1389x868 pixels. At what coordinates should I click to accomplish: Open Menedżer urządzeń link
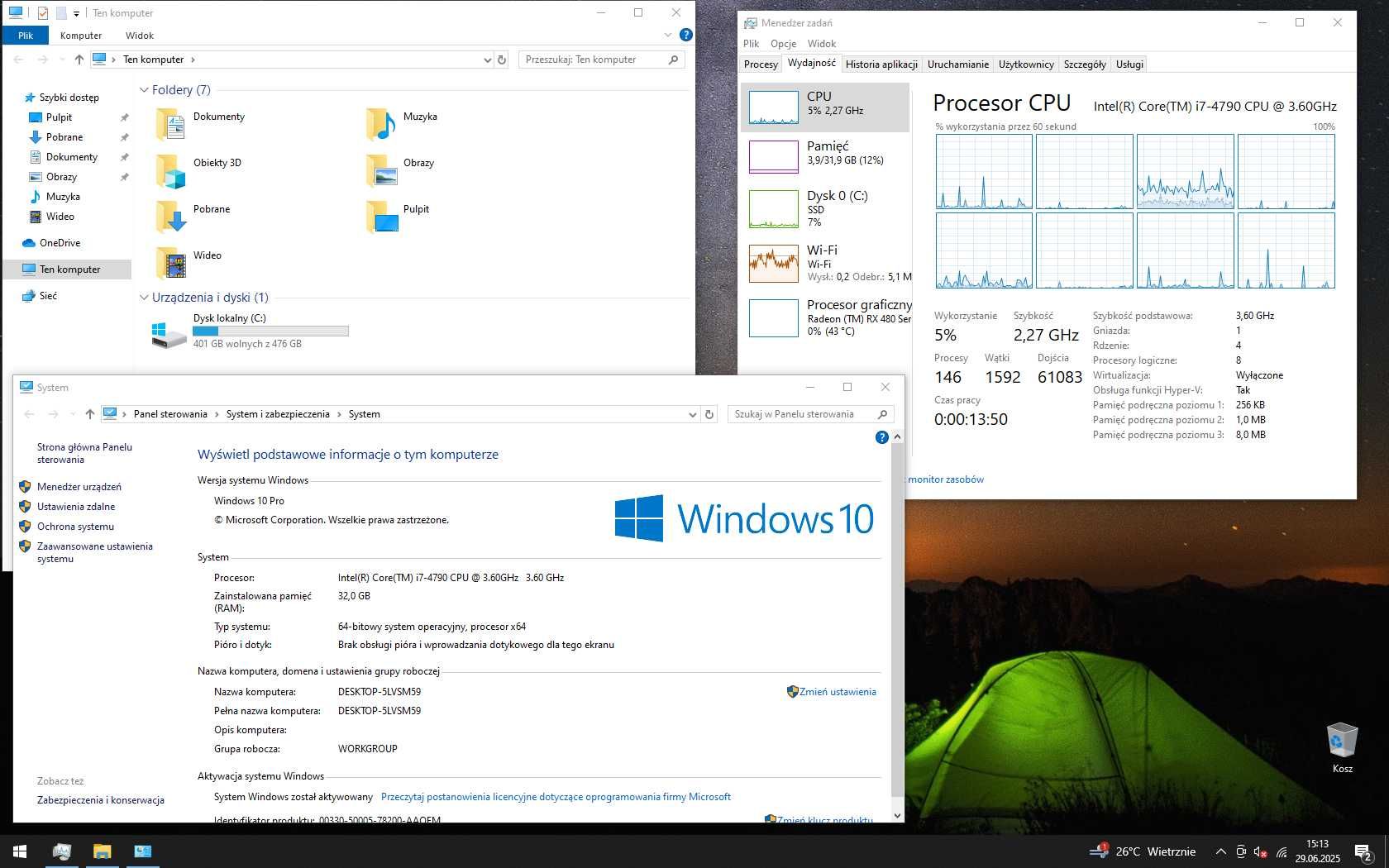(79, 487)
